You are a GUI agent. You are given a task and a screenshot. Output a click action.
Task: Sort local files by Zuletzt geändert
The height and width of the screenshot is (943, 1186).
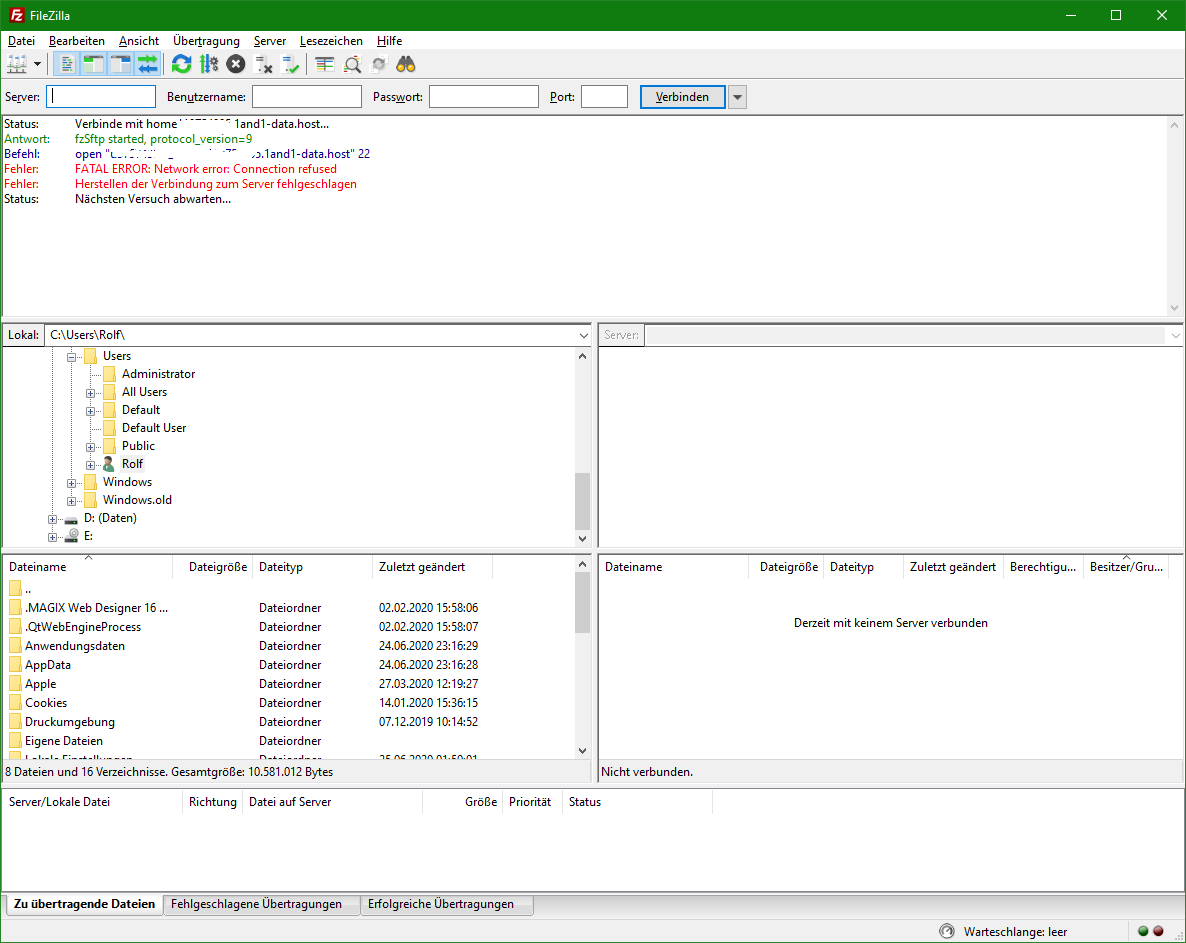click(432, 567)
